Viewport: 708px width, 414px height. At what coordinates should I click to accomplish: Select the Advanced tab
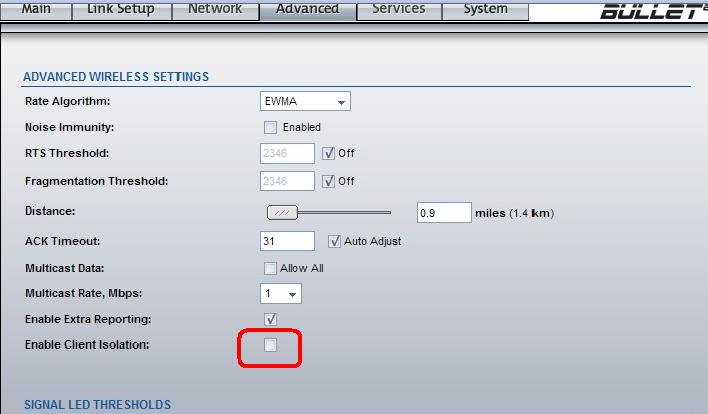(307, 10)
